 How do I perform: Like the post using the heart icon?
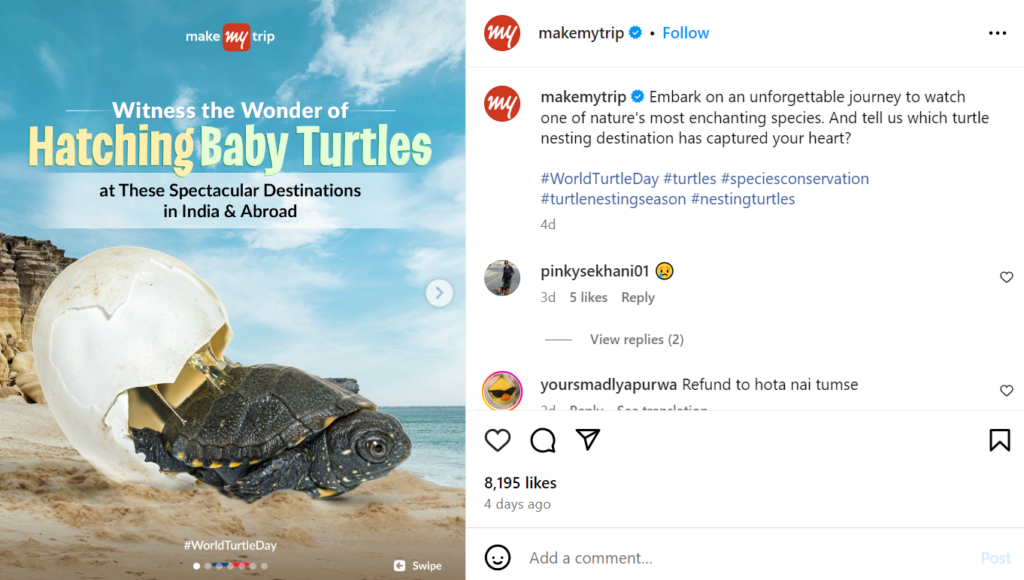pos(497,440)
